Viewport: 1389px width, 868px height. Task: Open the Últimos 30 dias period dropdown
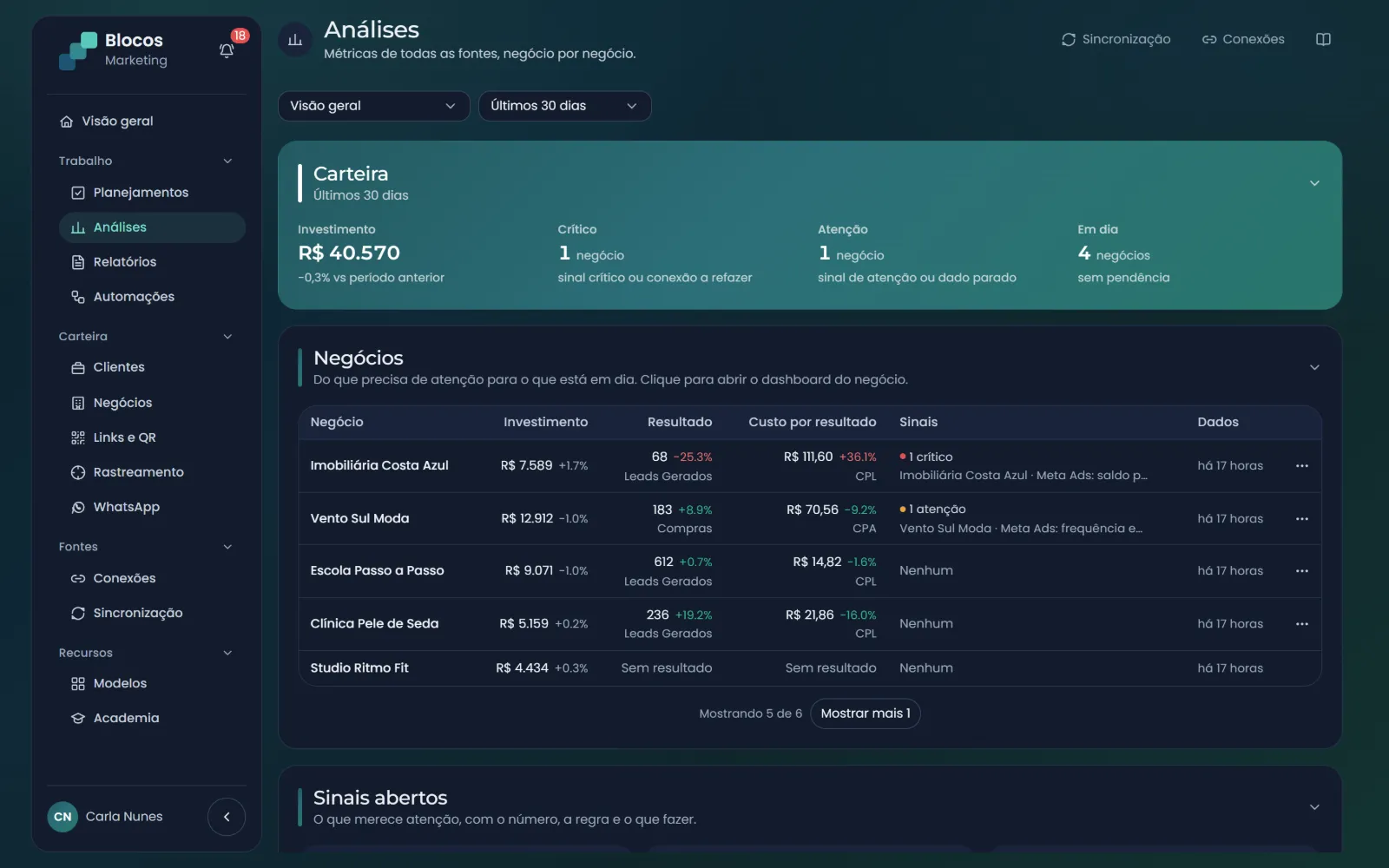[564, 106]
